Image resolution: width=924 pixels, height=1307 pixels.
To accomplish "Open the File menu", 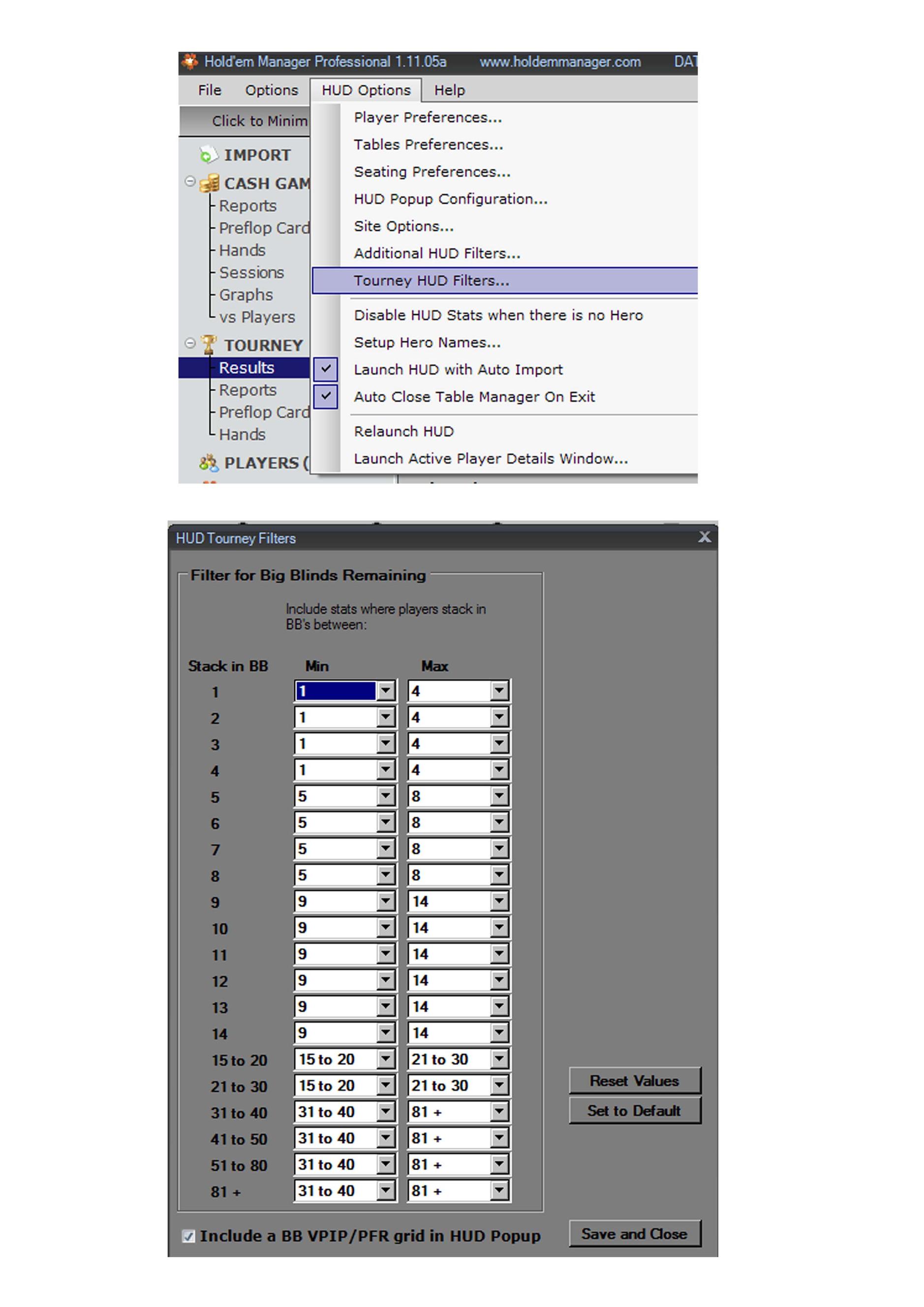I will [210, 90].
